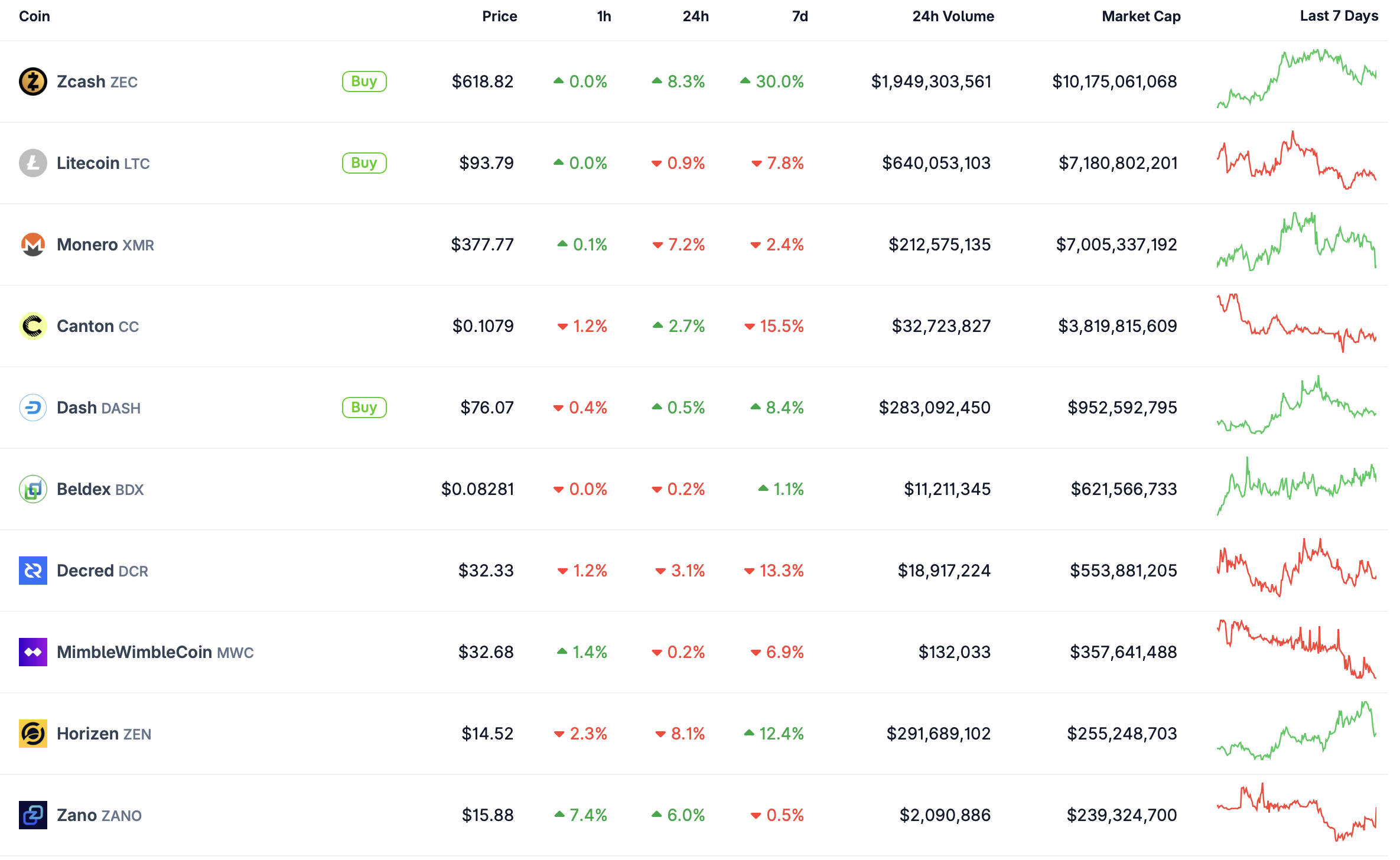Sort by the Market Cap header
The height and width of the screenshot is (860, 1400).
click(x=1141, y=17)
